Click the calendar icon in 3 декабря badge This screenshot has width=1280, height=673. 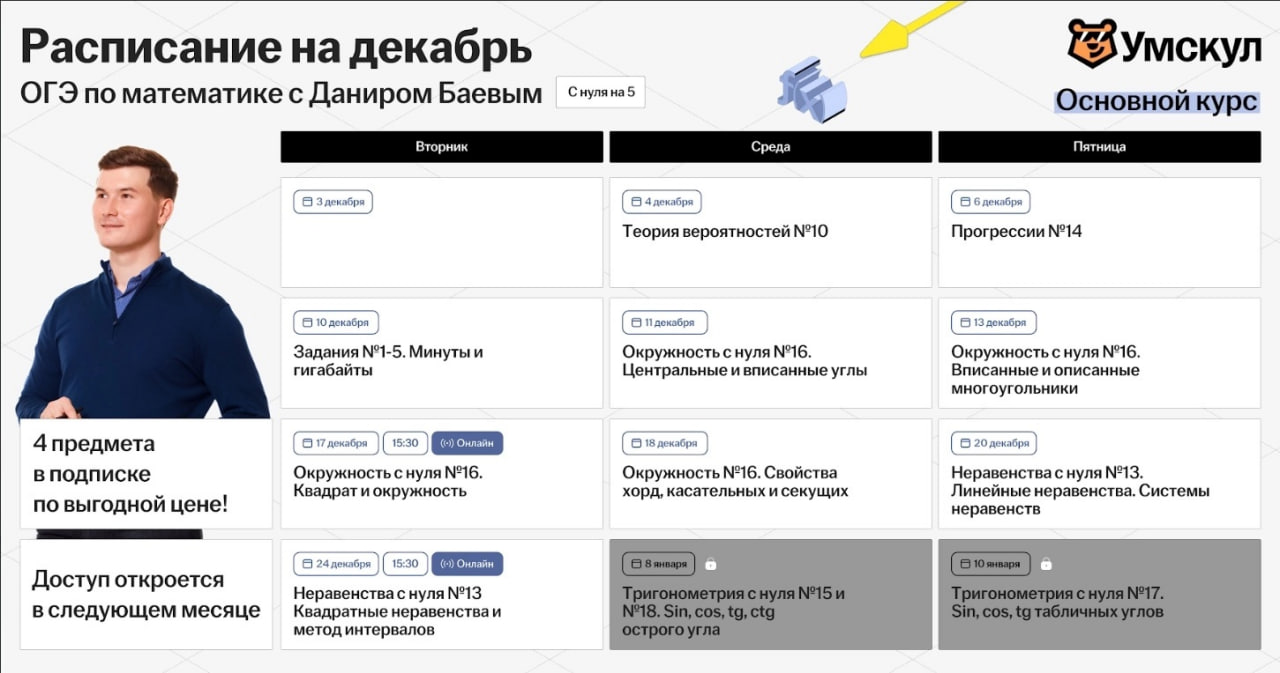tap(305, 202)
